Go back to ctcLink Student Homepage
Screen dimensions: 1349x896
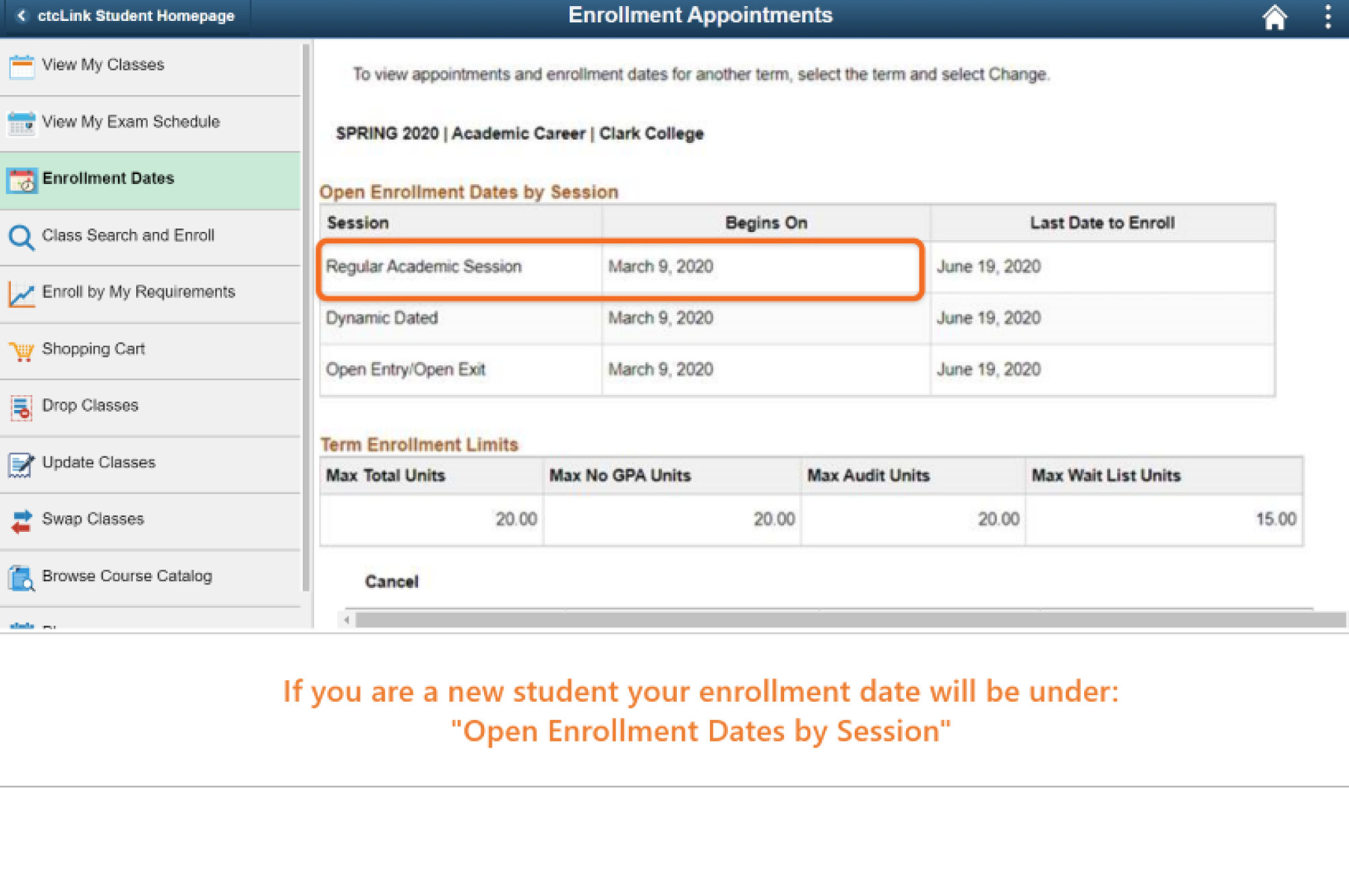click(x=127, y=16)
